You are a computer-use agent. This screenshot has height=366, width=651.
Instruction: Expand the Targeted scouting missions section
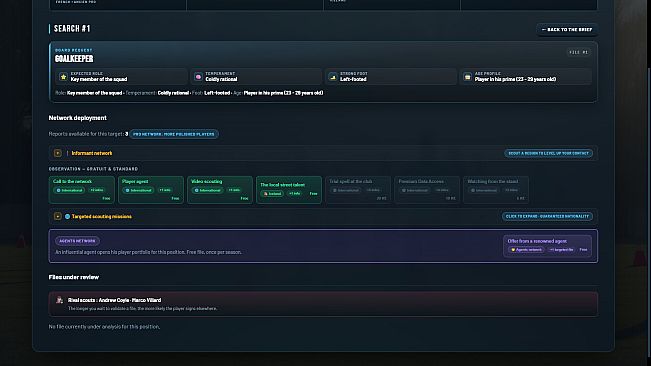[58, 217]
